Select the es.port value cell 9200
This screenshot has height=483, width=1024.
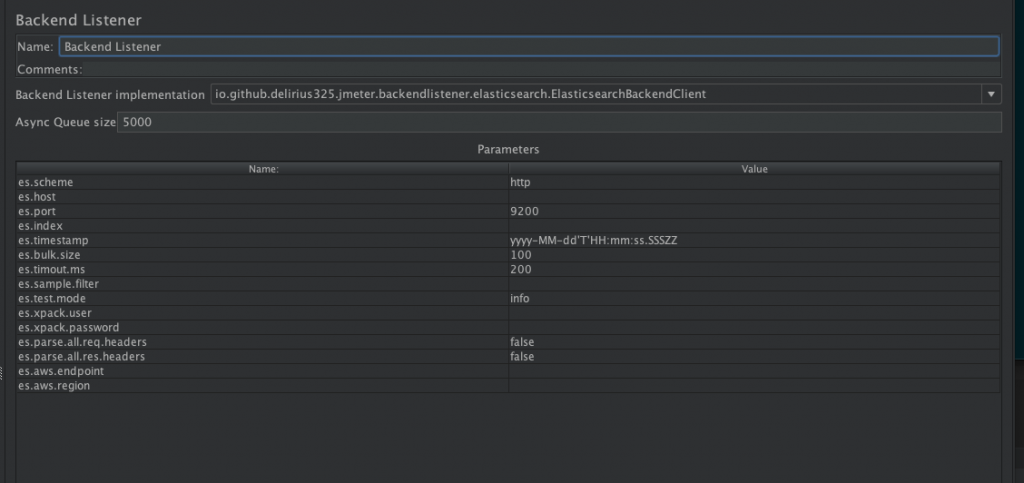(754, 212)
